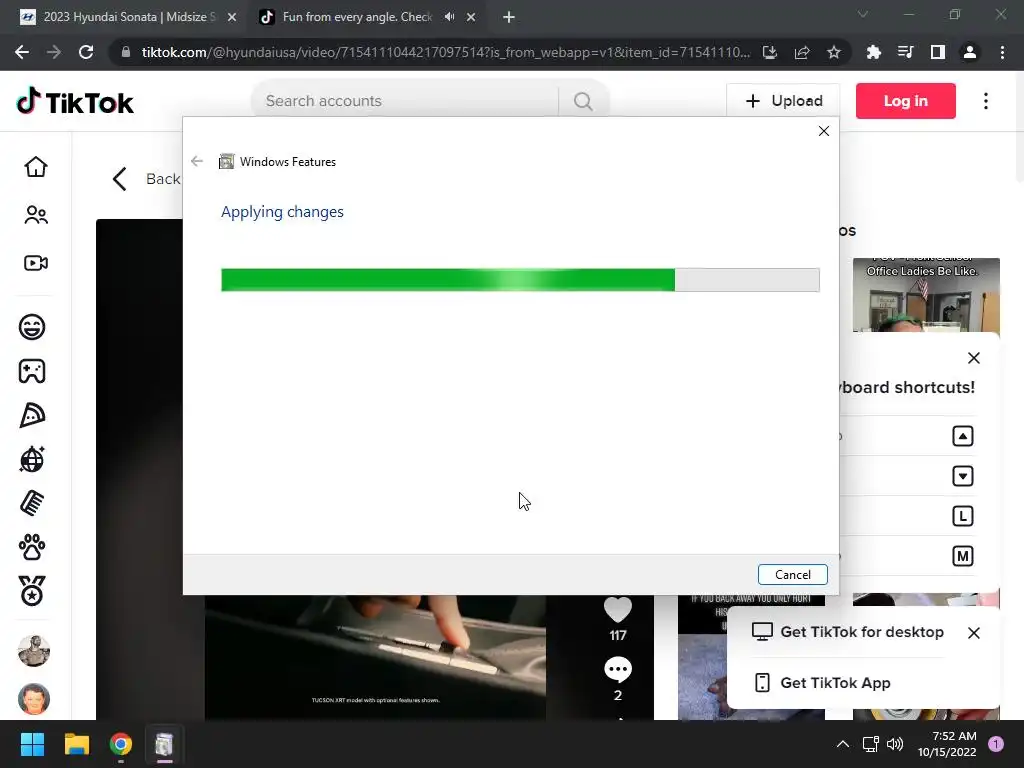Select the Sports medal category
Image resolution: width=1024 pixels, height=768 pixels.
point(32,591)
